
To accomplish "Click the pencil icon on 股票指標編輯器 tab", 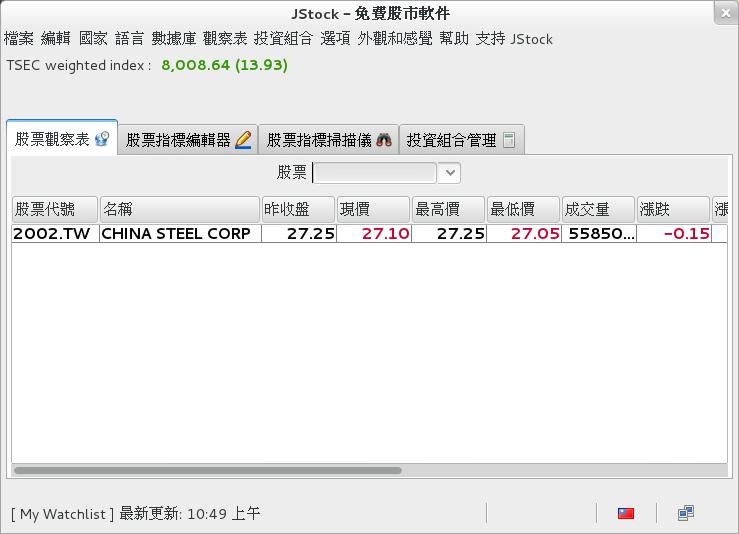I will click(243, 140).
